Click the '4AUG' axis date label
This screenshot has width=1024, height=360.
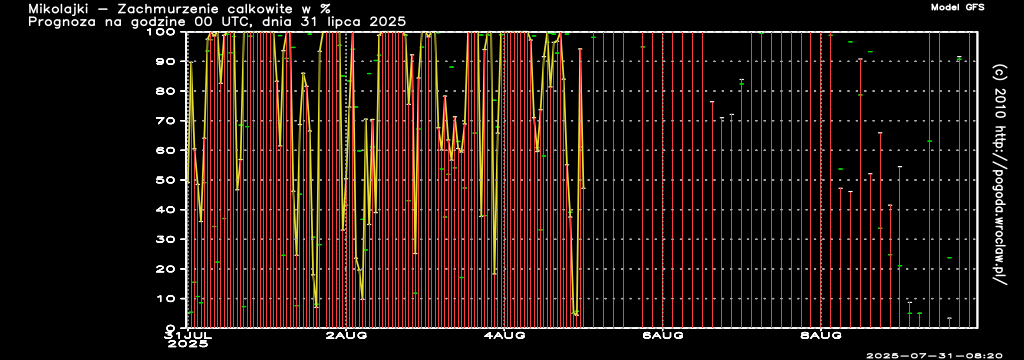(x=505, y=336)
